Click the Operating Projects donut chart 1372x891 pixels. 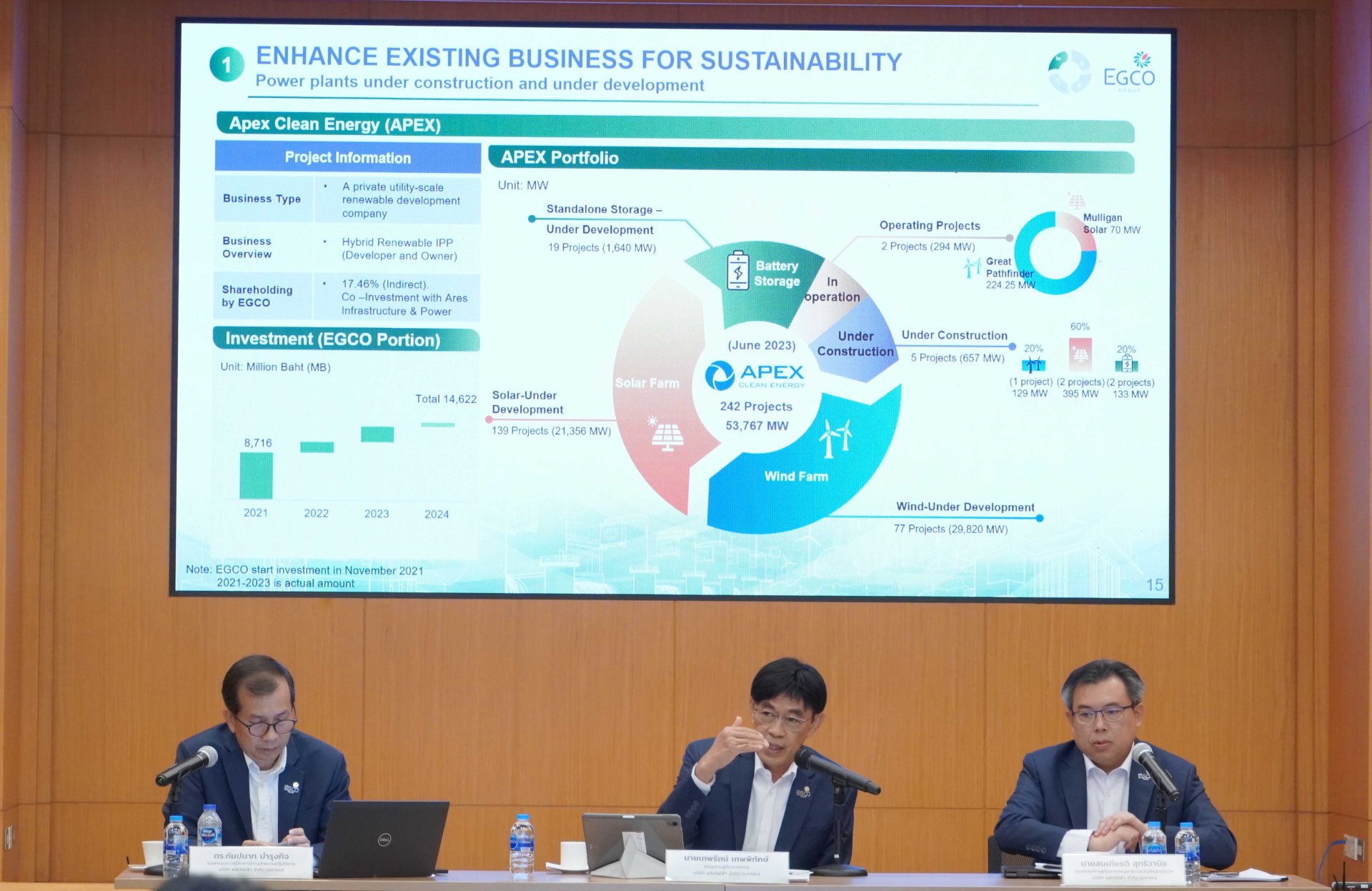pyautogui.click(x=1055, y=252)
